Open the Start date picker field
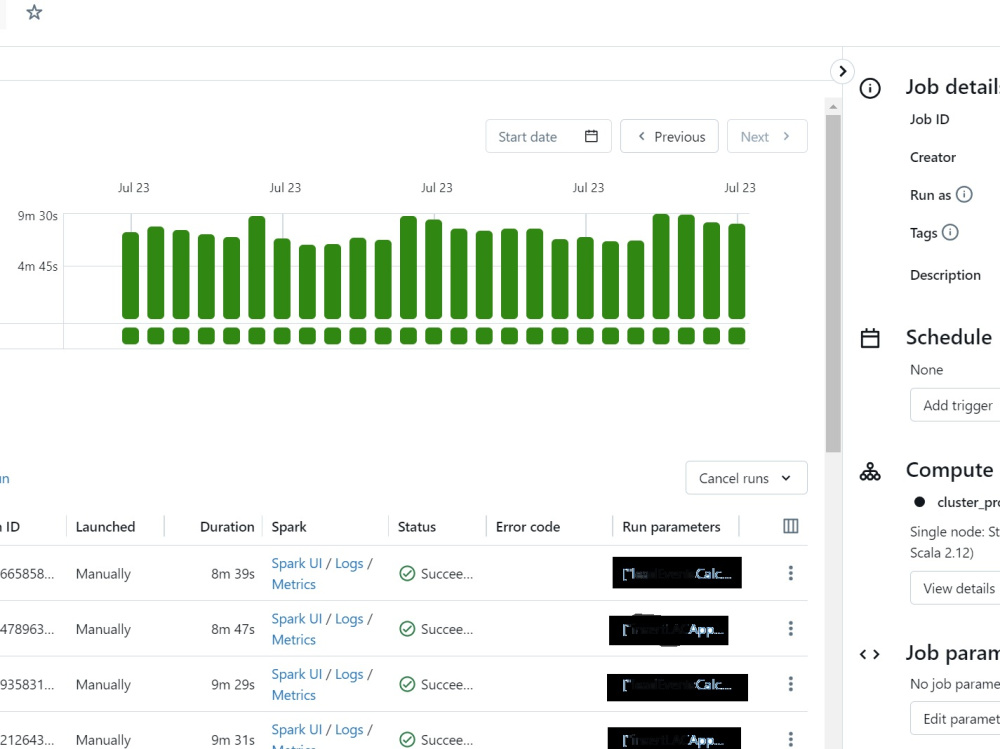Image resolution: width=1000 pixels, height=749 pixels. point(548,136)
